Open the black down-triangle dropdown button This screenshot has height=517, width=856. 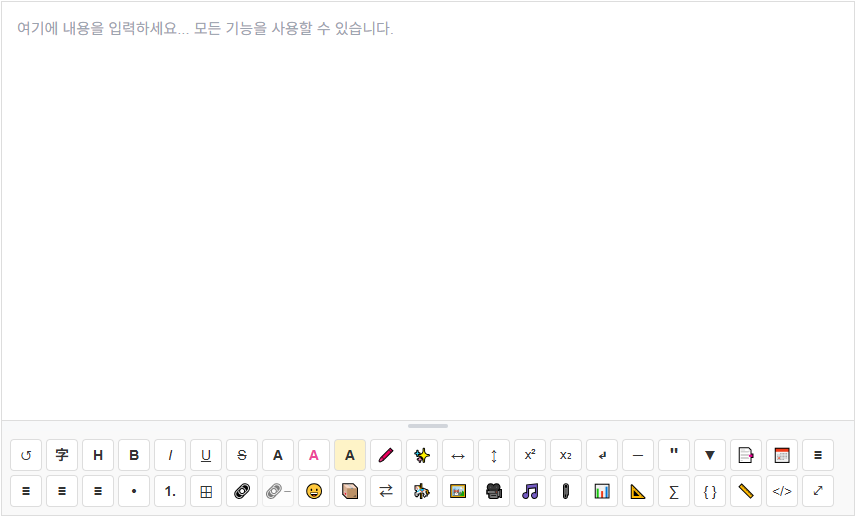pos(710,455)
